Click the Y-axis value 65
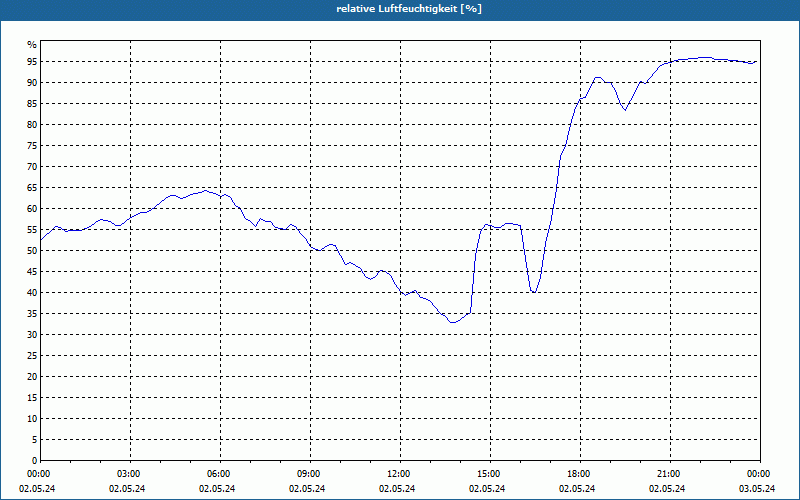Screen dimensions: 800x500 tap(32, 188)
